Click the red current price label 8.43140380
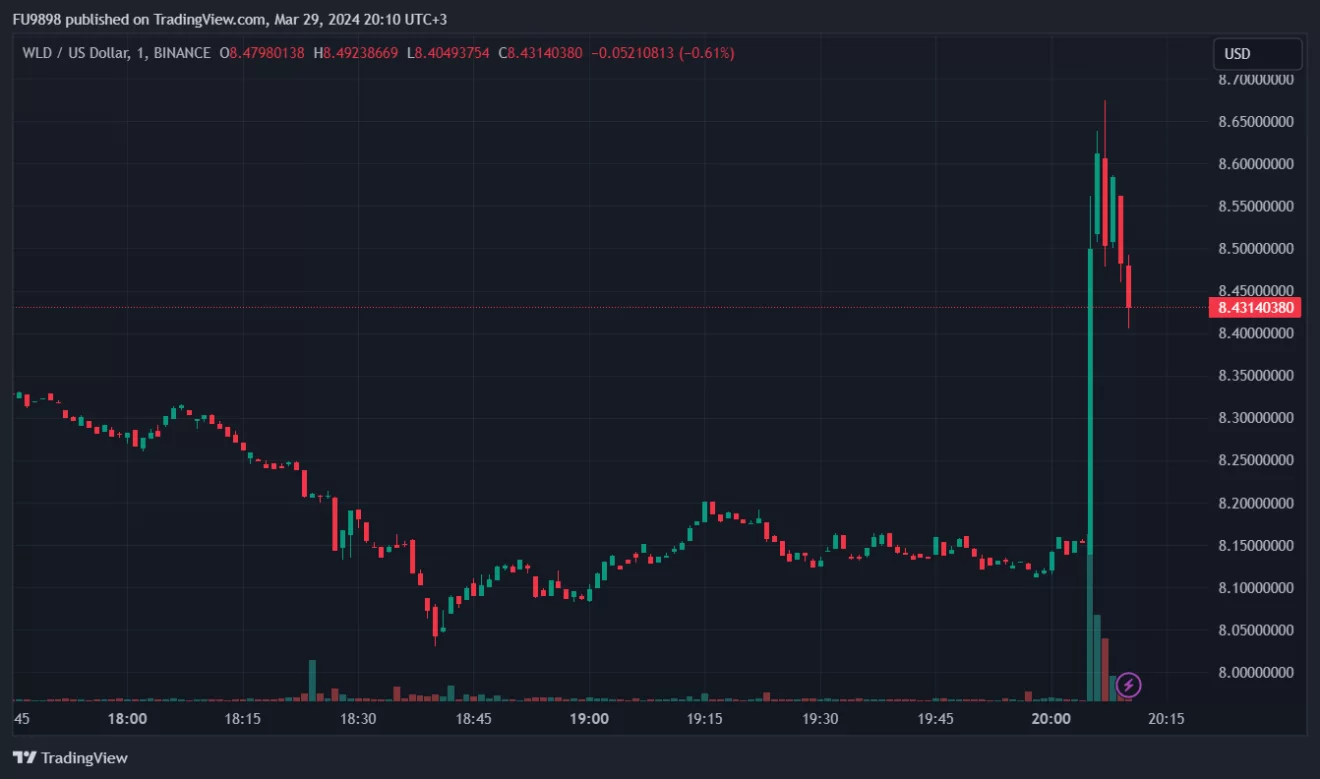 [1255, 308]
